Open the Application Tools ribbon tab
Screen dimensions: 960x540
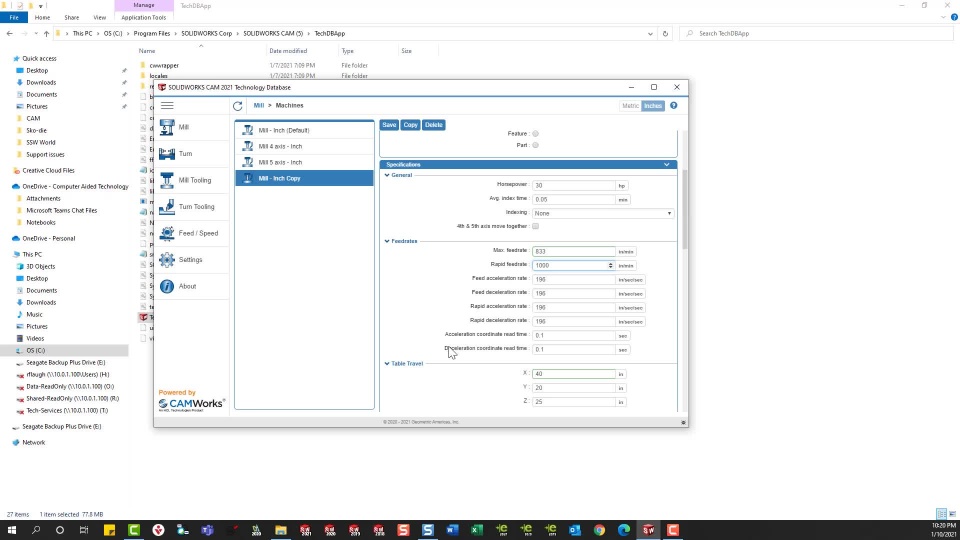tap(143, 18)
